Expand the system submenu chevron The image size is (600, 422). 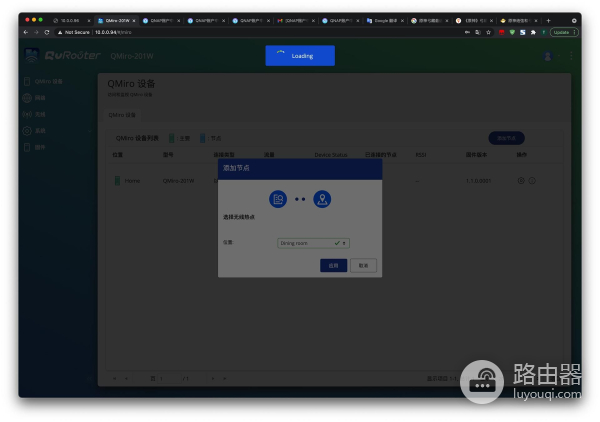click(x=90, y=131)
